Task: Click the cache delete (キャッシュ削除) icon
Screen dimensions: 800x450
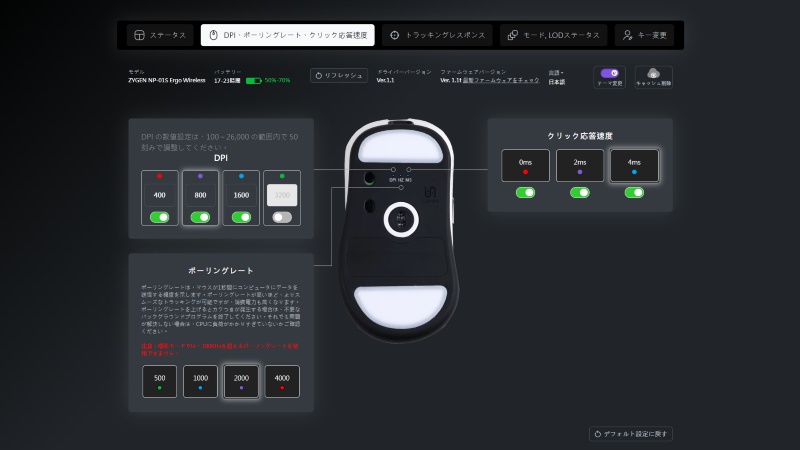Action: 653,74
